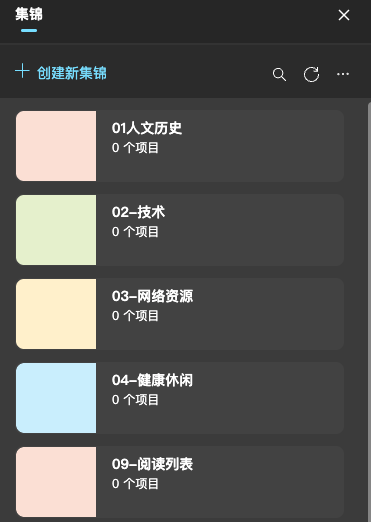The image size is (371, 522).
Task: Open the 09-阅读列表 collection
Action: click(x=180, y=482)
